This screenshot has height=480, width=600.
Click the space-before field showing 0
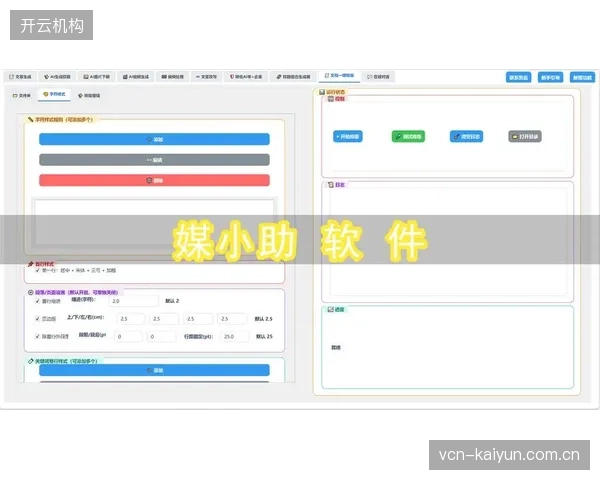(x=128, y=336)
